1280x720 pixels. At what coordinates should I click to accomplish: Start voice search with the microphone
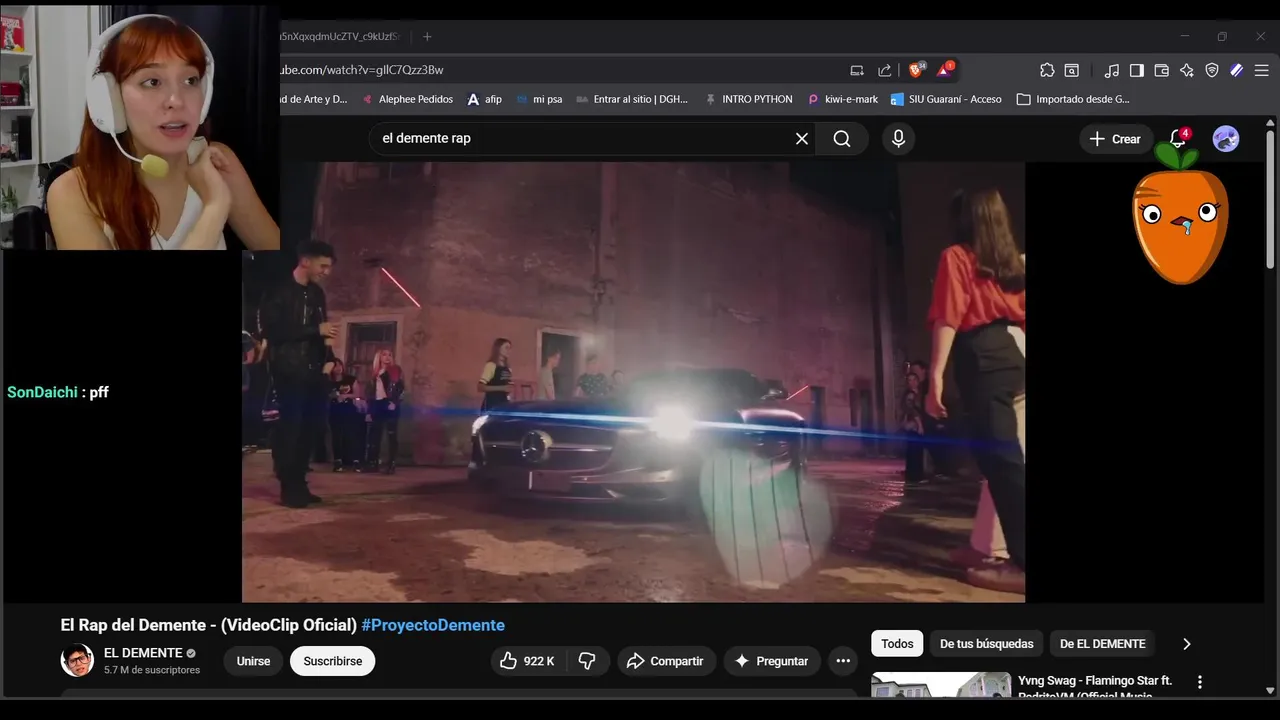click(898, 139)
